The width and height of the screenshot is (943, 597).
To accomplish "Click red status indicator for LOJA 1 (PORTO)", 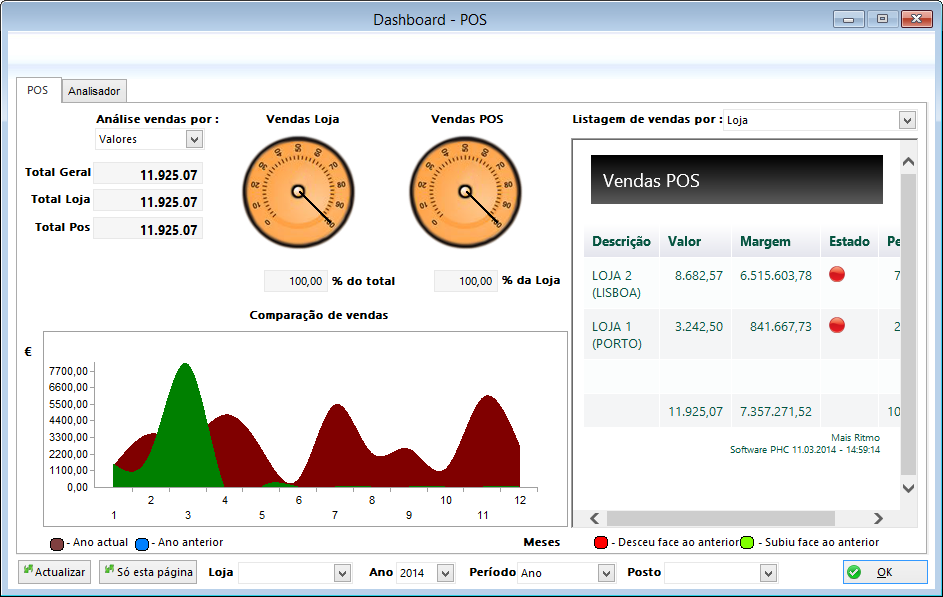I will coord(837,325).
